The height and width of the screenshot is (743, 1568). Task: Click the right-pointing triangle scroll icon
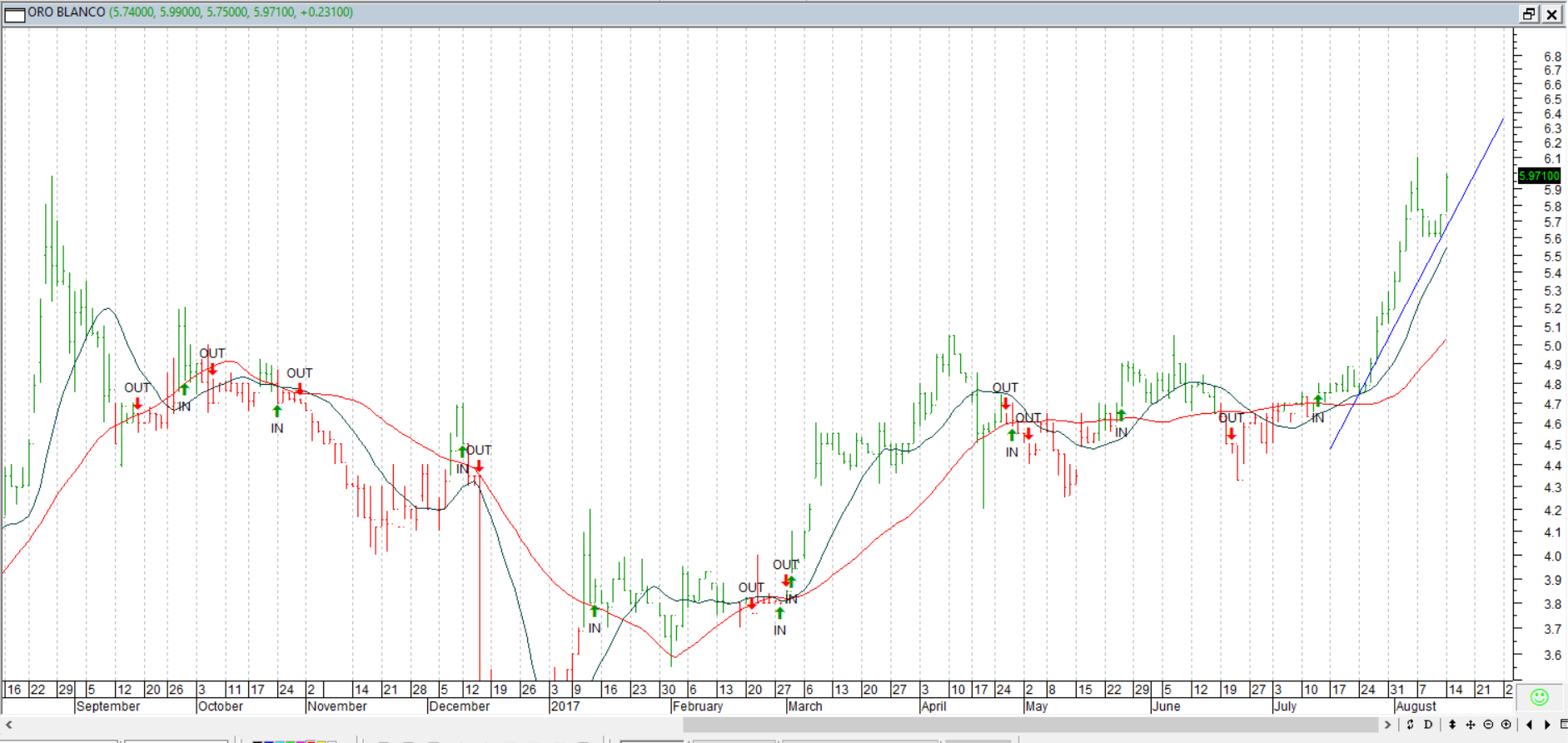pyautogui.click(x=1547, y=725)
